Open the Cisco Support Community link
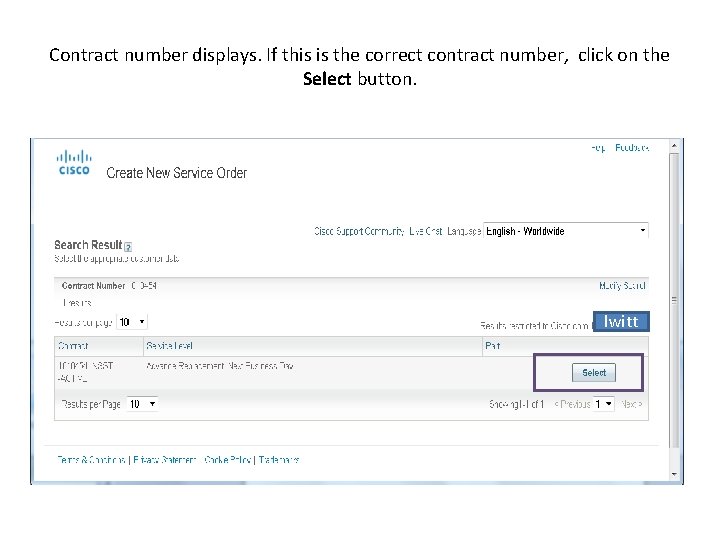The width and height of the screenshot is (720, 540). coord(359,231)
